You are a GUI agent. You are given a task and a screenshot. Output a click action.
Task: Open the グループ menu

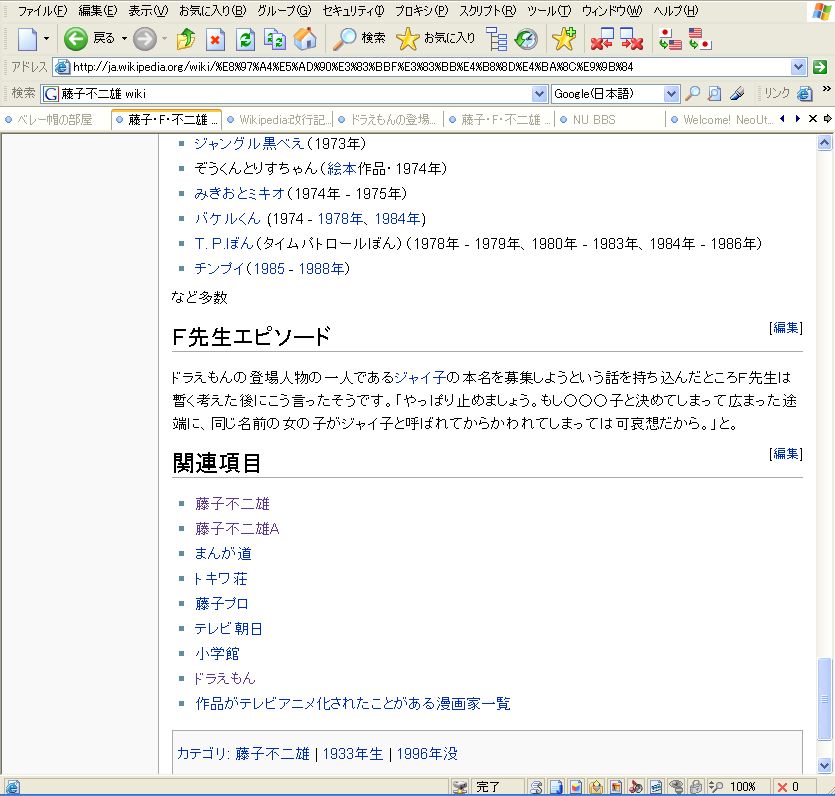click(x=284, y=11)
